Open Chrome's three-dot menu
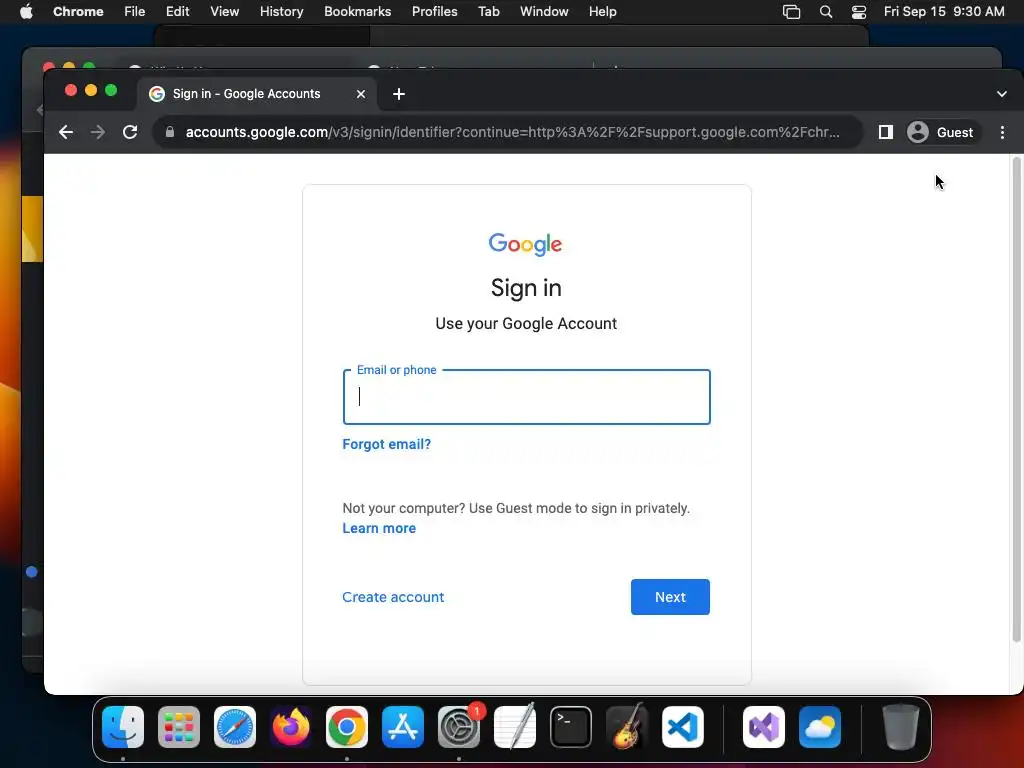 1002,133
